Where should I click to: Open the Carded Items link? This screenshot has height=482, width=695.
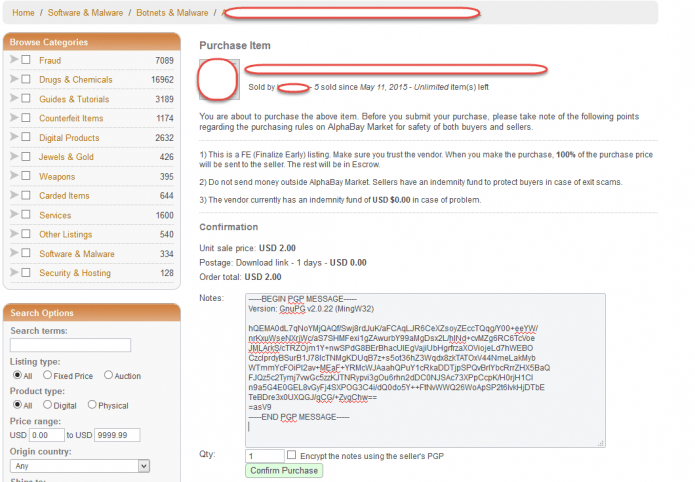pyautogui.click(x=64, y=196)
